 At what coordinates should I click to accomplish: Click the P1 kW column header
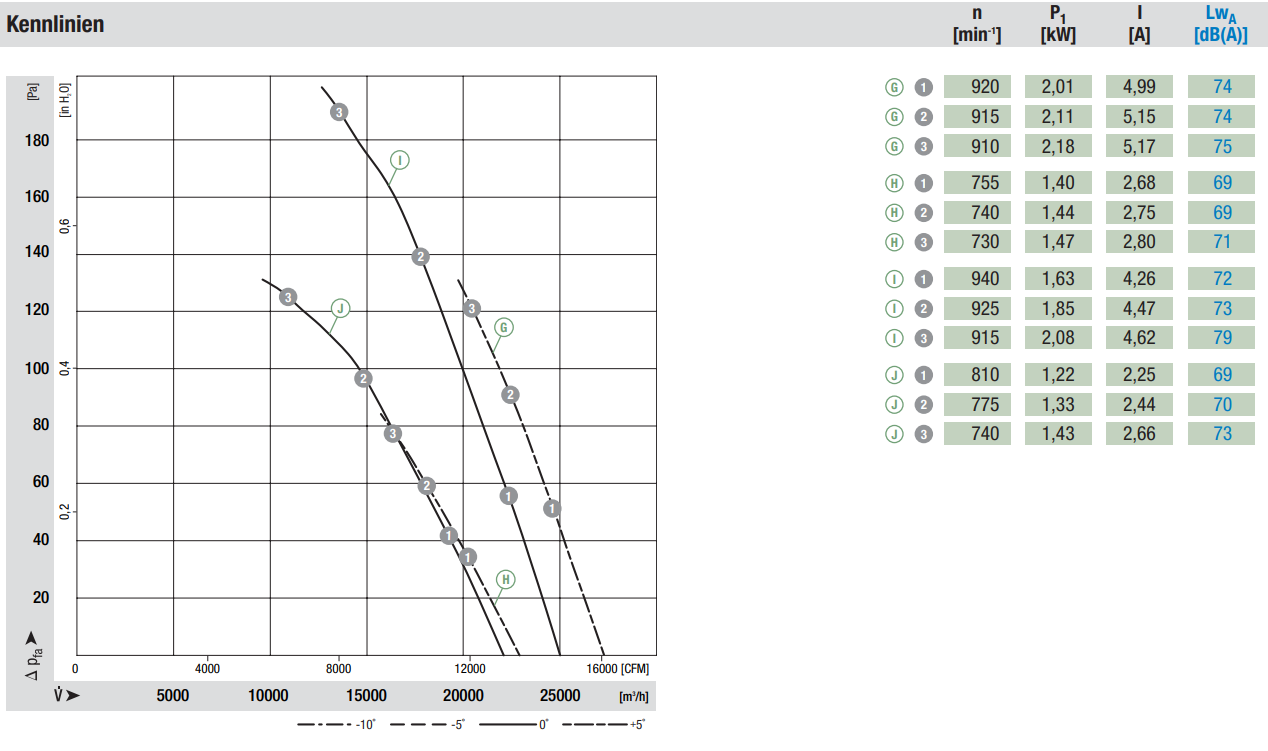[x=1058, y=24]
